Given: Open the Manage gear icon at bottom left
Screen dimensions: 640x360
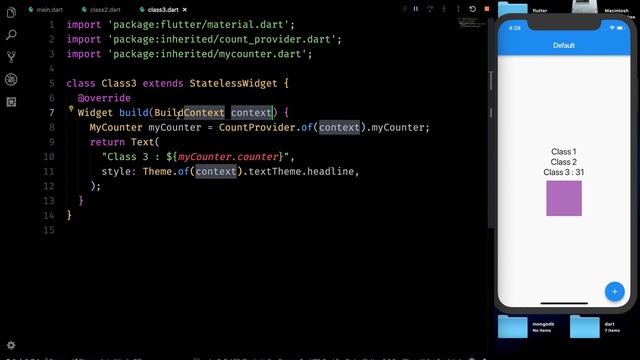Looking at the screenshot, I should pyautogui.click(x=11, y=345).
